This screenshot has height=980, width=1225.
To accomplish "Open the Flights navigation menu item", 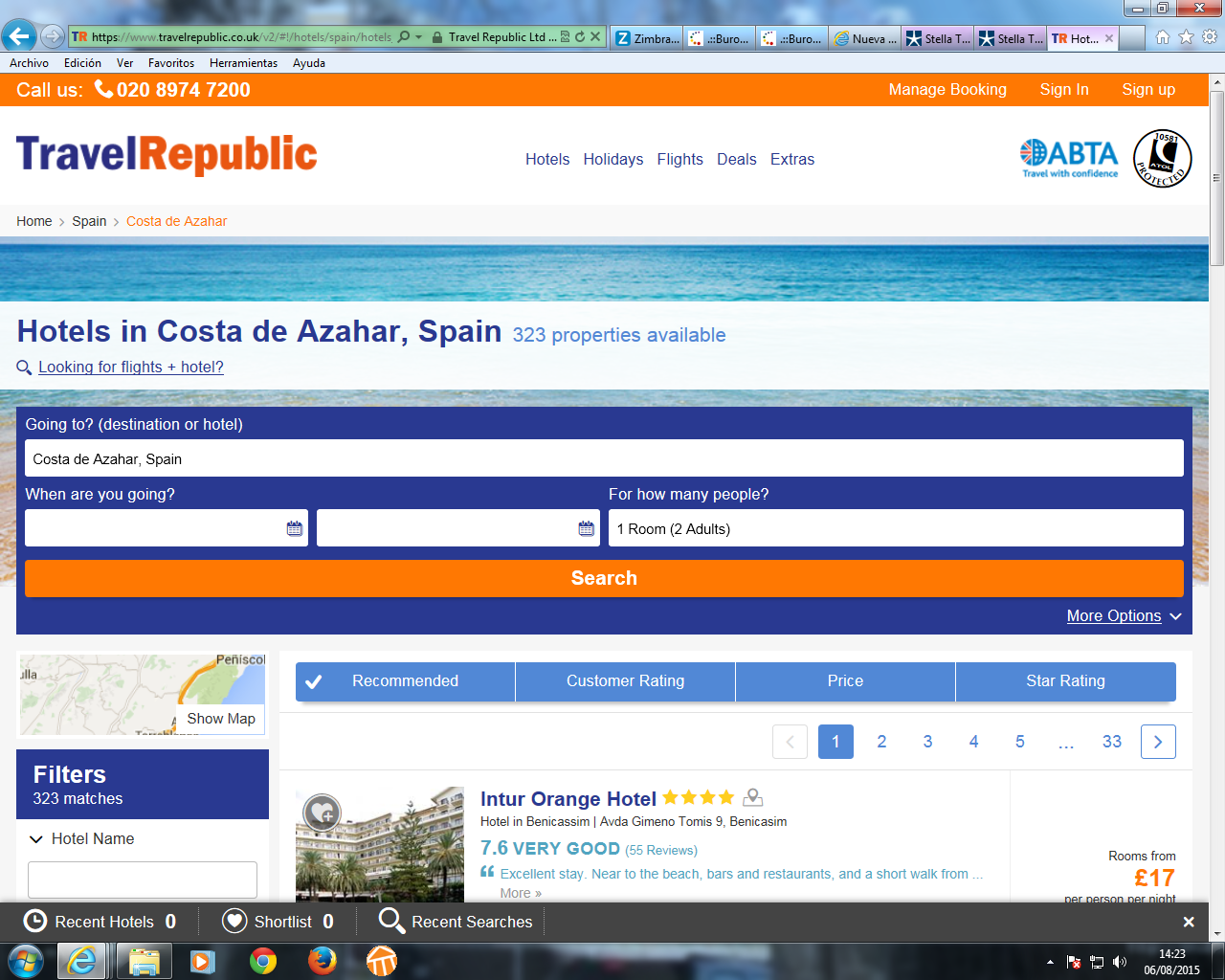I will [679, 160].
